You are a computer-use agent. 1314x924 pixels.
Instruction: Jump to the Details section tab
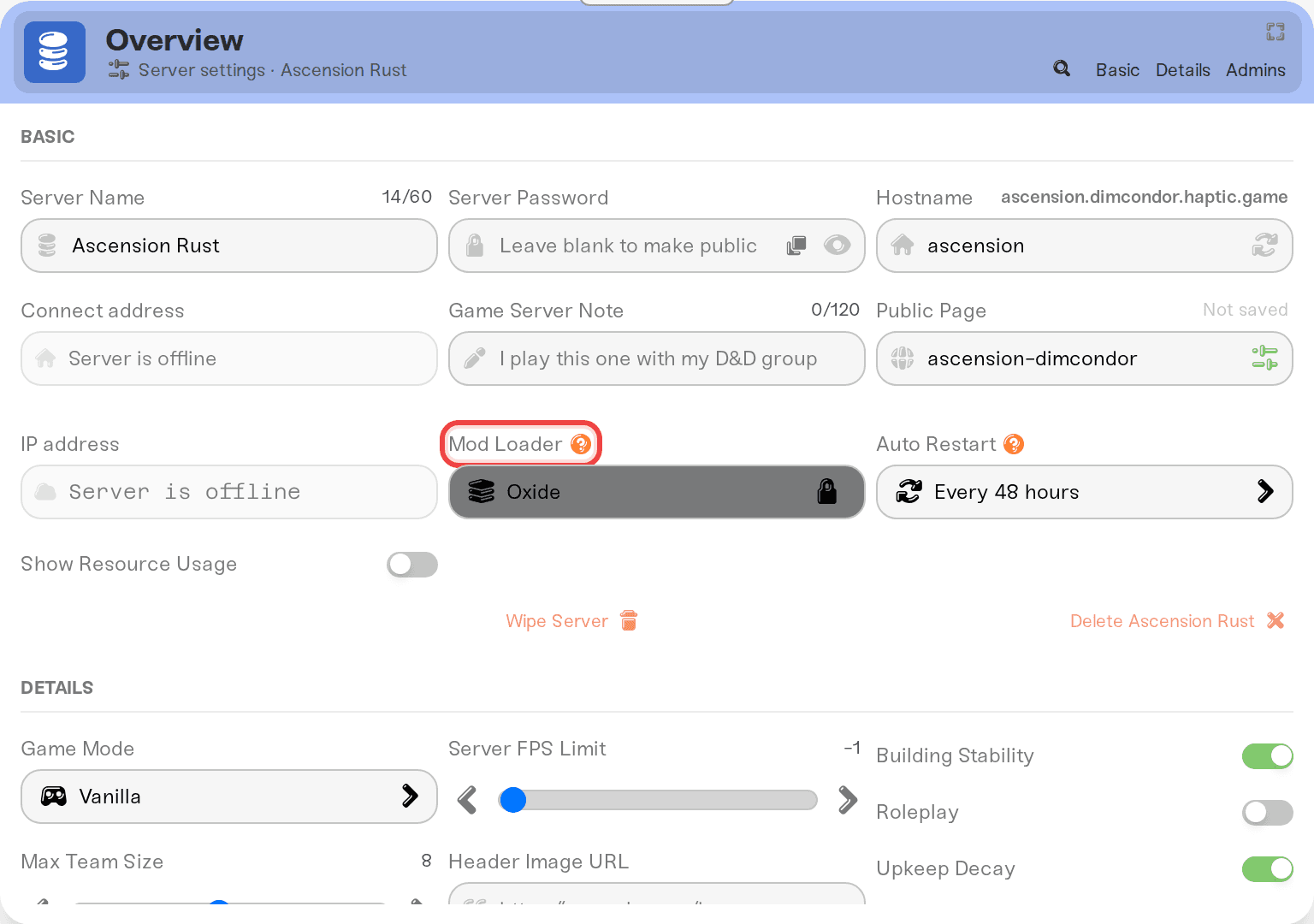click(1182, 70)
